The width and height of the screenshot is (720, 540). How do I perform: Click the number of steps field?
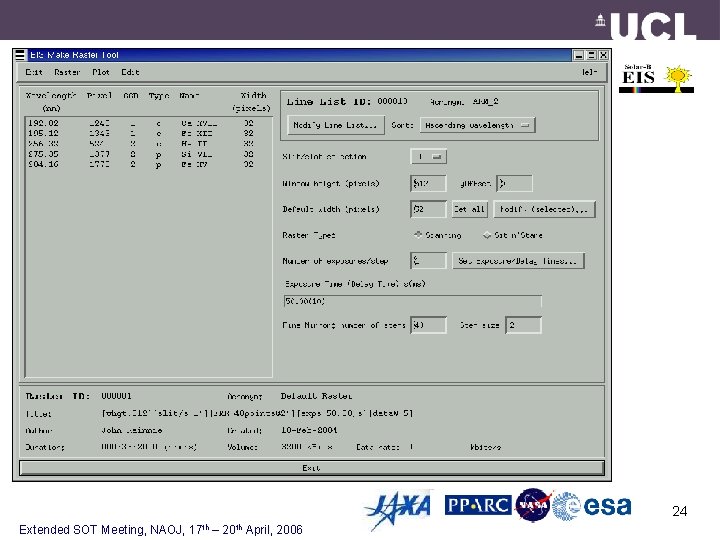pos(428,325)
